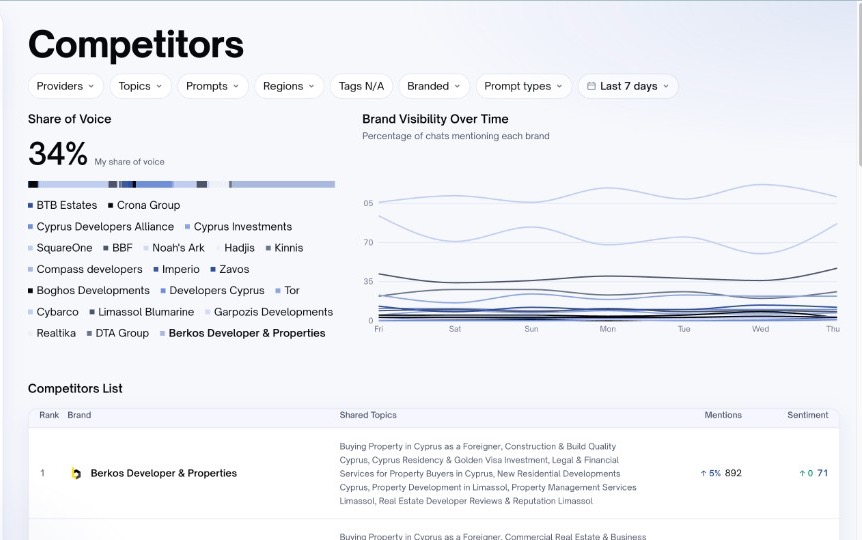Click the Zavos legend entry
This screenshot has width=862, height=540.
[x=230, y=269]
